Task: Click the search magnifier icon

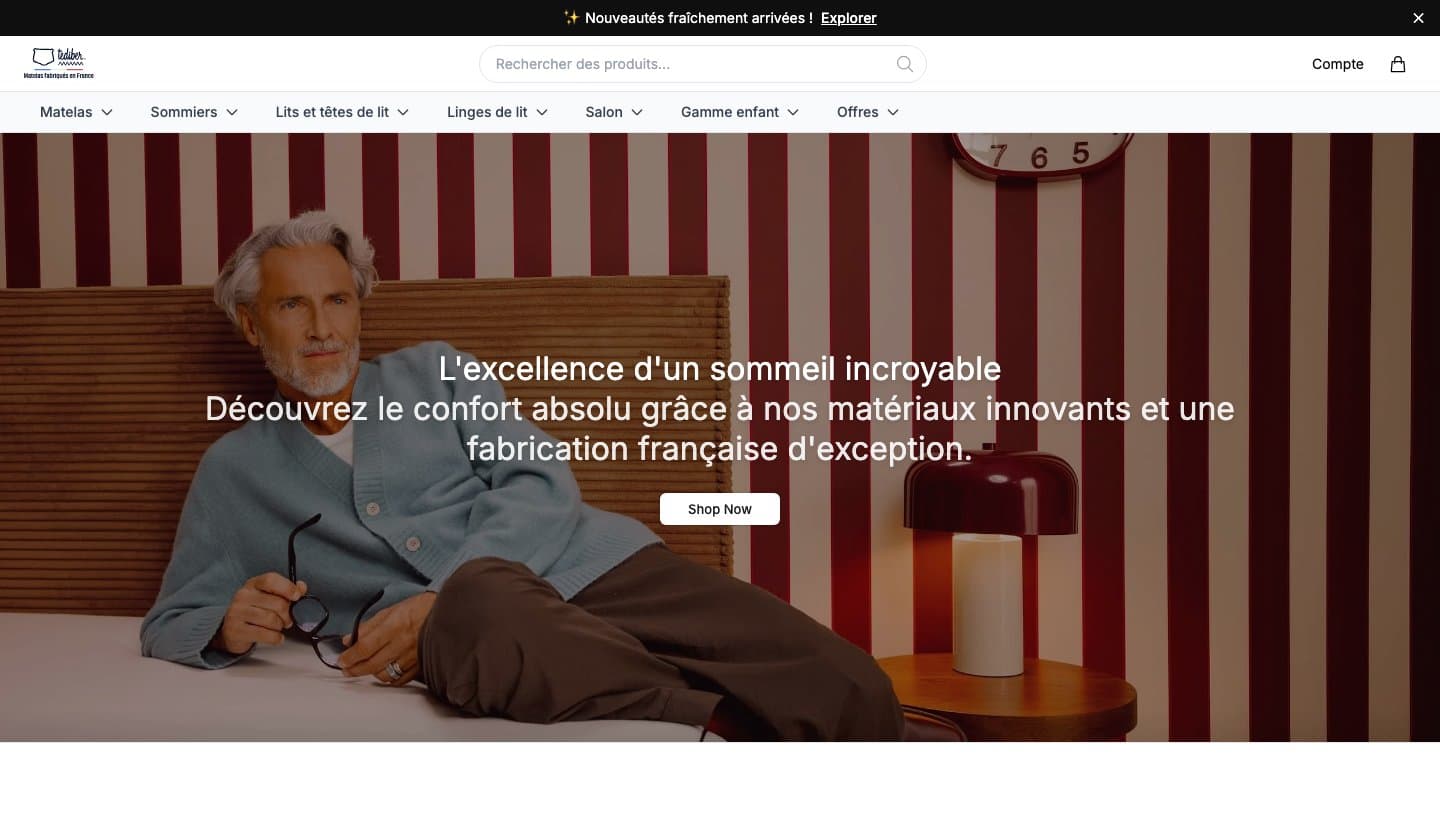Action: (x=905, y=64)
